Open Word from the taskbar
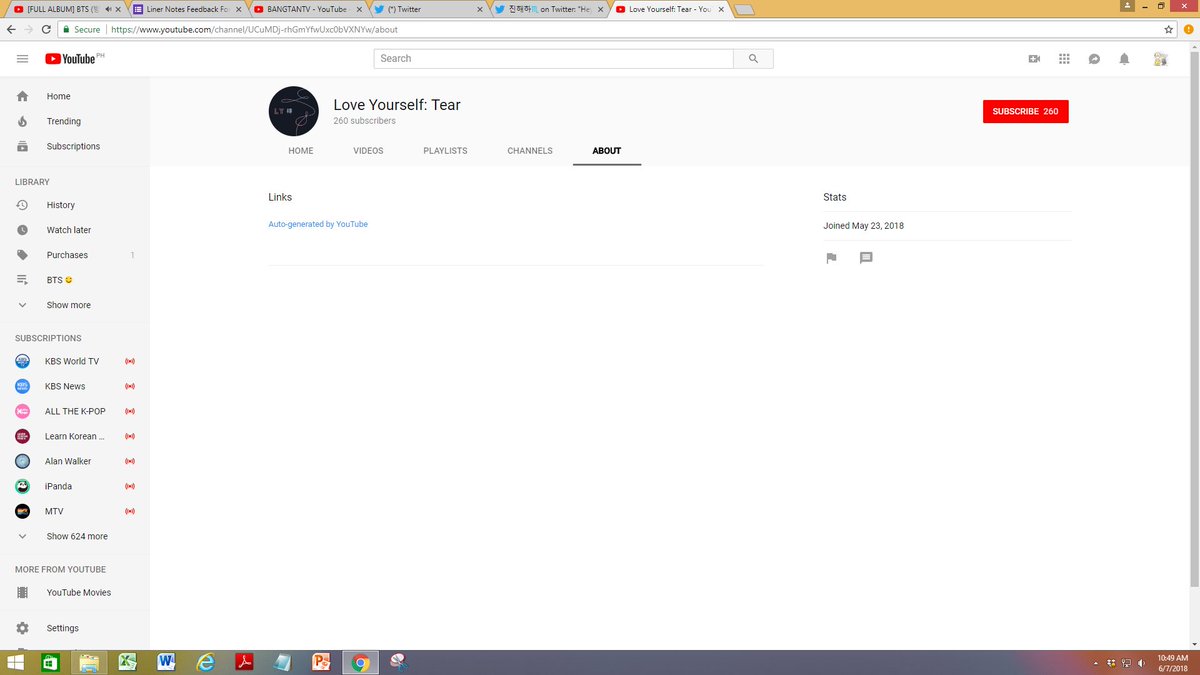Viewport: 1200px width, 675px height. pos(167,662)
